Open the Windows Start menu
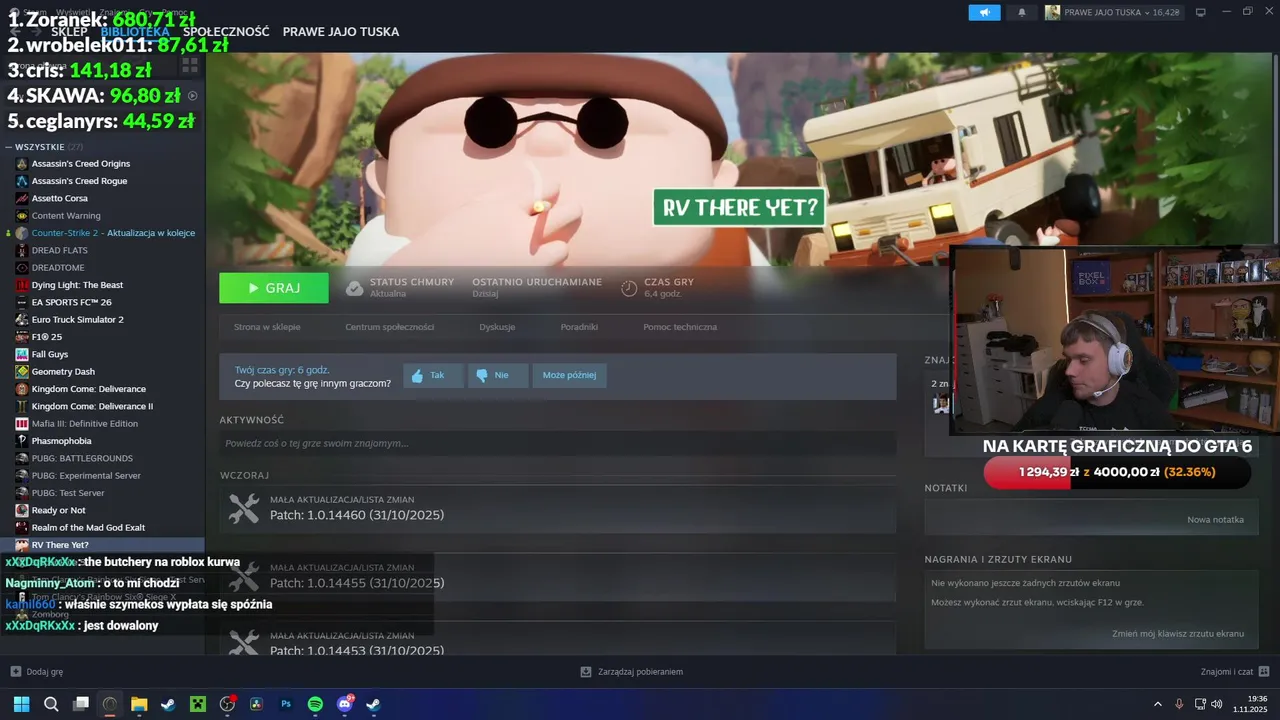The height and width of the screenshot is (720, 1280). 21,704
